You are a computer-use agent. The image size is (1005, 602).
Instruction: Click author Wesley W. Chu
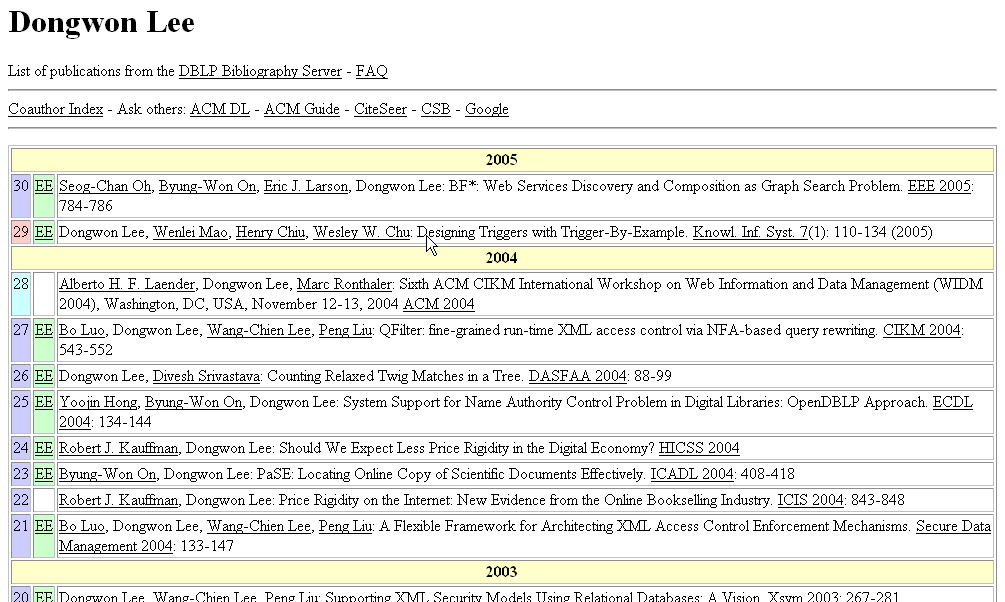point(361,232)
